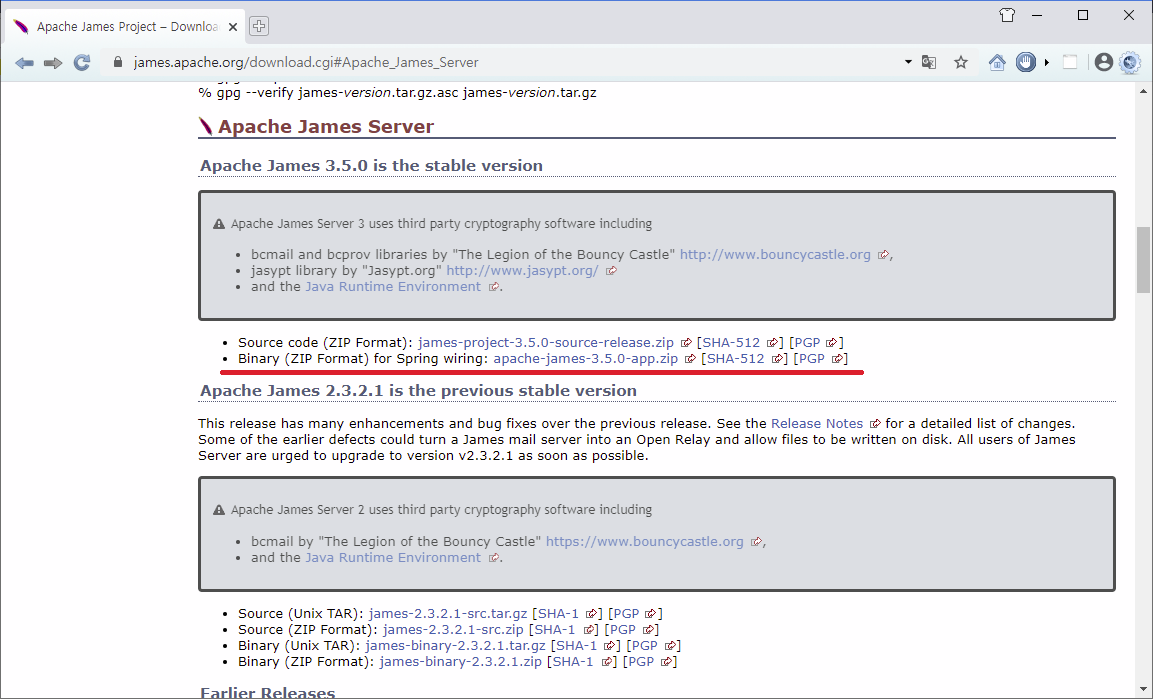Bookmark this page with the star icon
Viewport: 1153px width, 699px height.
[961, 62]
